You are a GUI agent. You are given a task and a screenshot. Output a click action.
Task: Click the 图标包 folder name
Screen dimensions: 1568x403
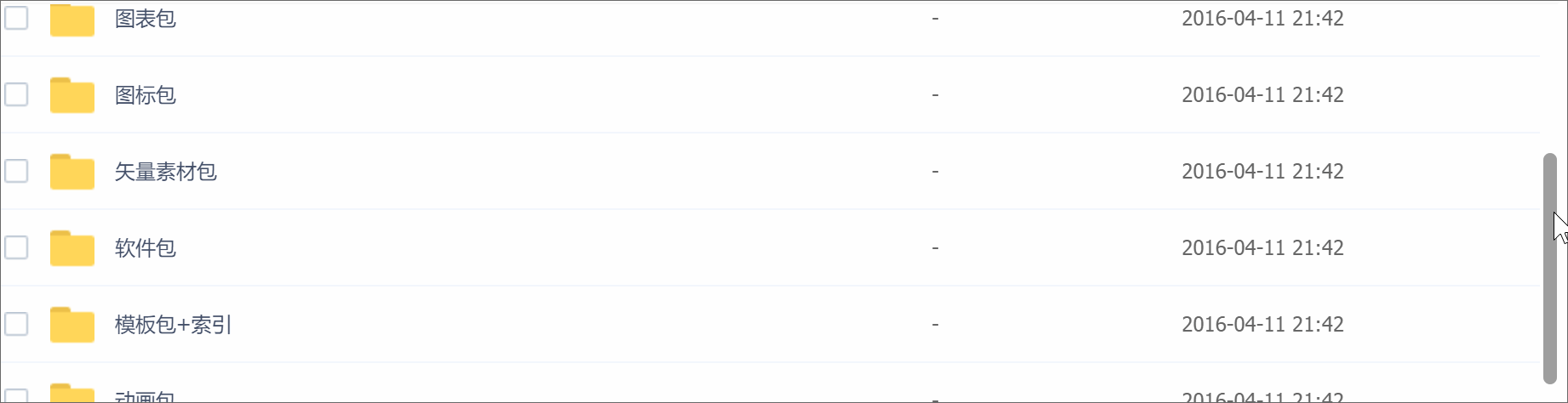(146, 95)
